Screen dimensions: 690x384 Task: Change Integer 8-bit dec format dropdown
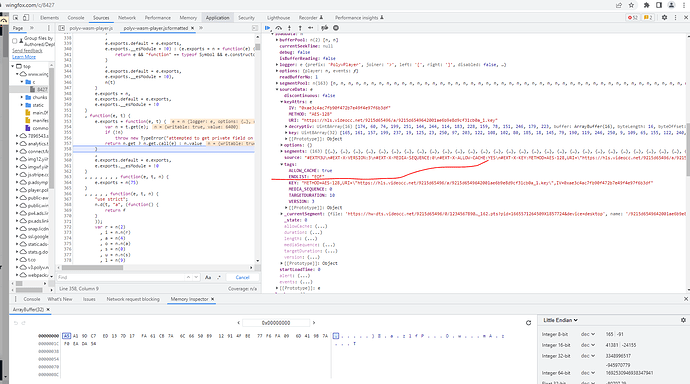[x=588, y=334]
